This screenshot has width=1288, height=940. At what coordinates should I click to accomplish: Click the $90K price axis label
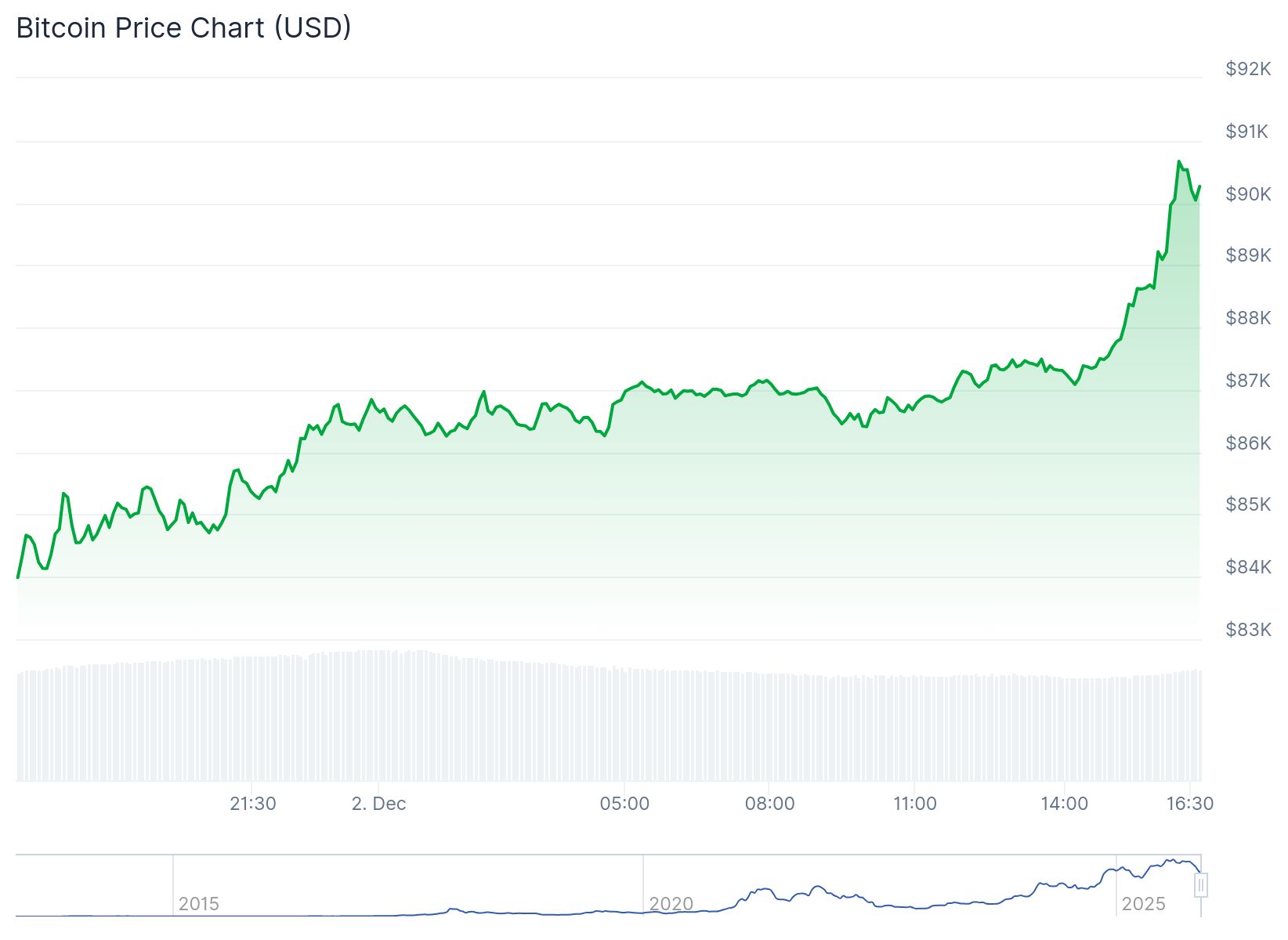click(x=1248, y=193)
